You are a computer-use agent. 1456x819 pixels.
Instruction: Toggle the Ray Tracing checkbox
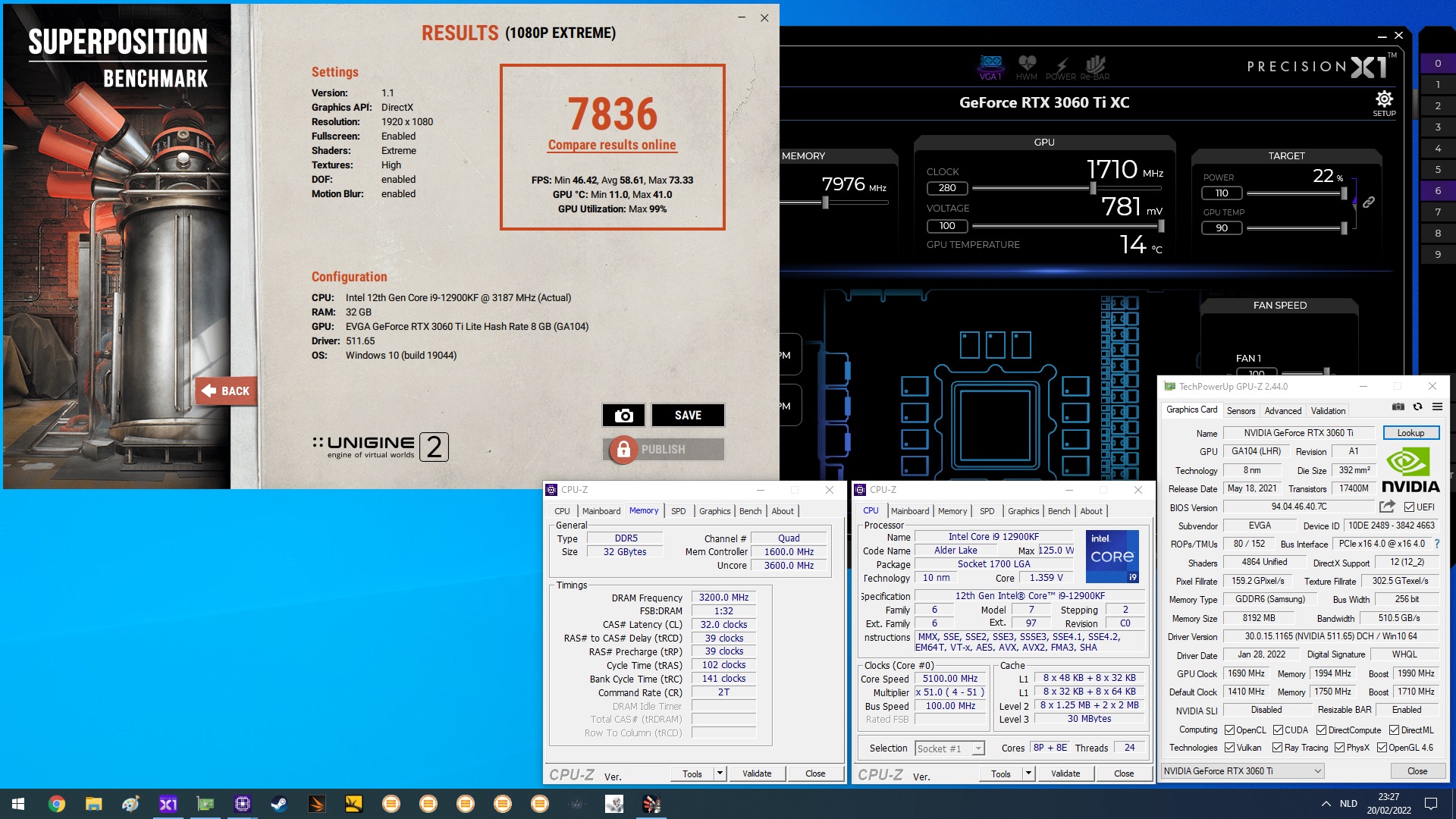click(x=1278, y=748)
